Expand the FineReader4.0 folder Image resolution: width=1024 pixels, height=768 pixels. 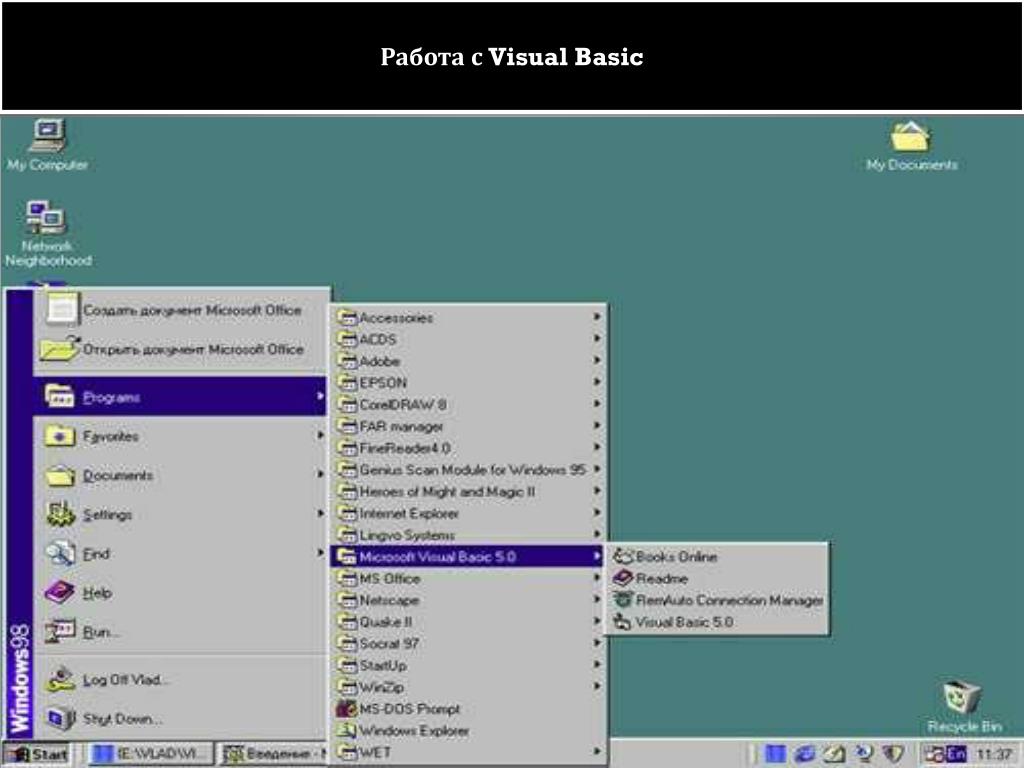468,448
